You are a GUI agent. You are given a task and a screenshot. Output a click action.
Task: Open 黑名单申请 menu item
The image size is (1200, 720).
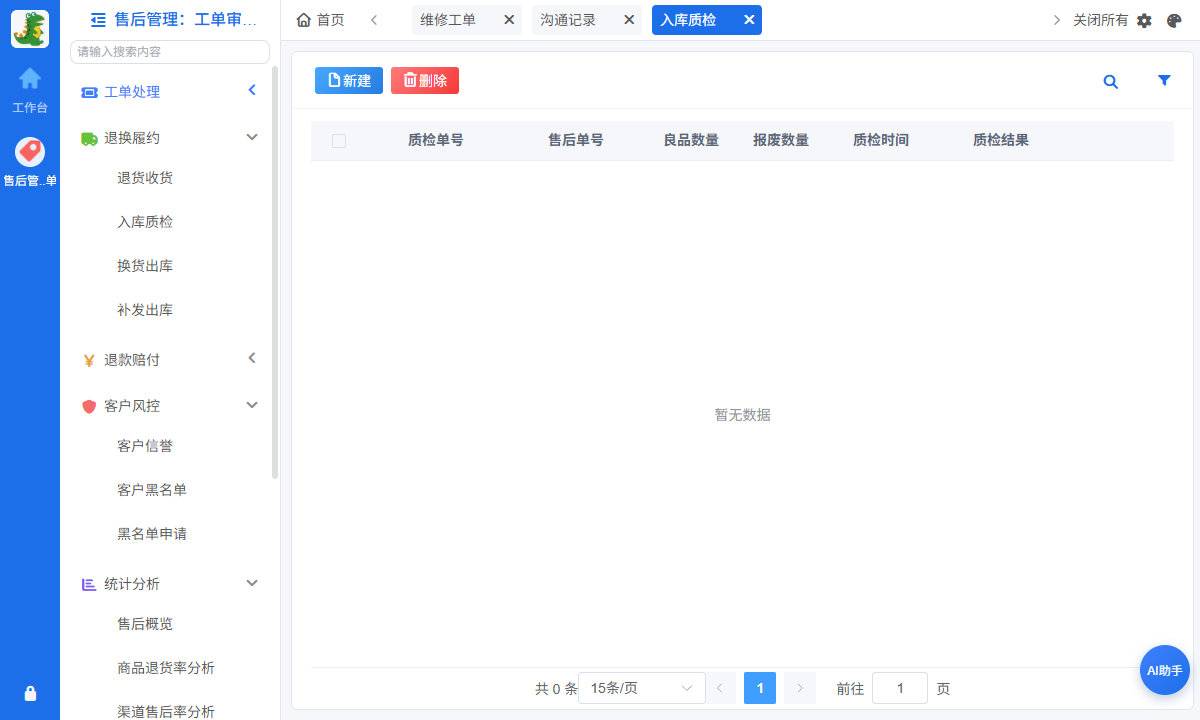[152, 534]
